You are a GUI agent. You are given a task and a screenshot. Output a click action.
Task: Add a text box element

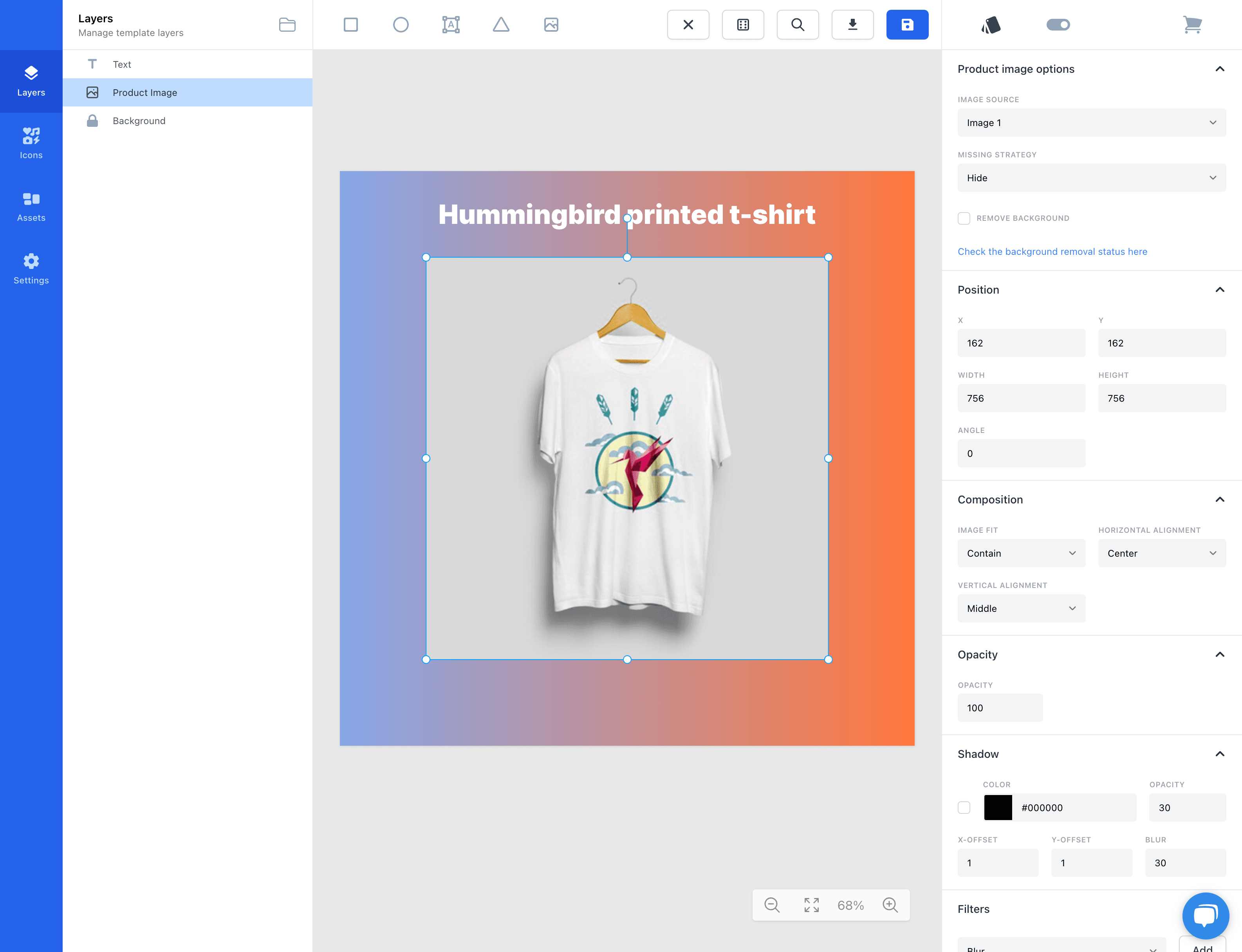[451, 24]
